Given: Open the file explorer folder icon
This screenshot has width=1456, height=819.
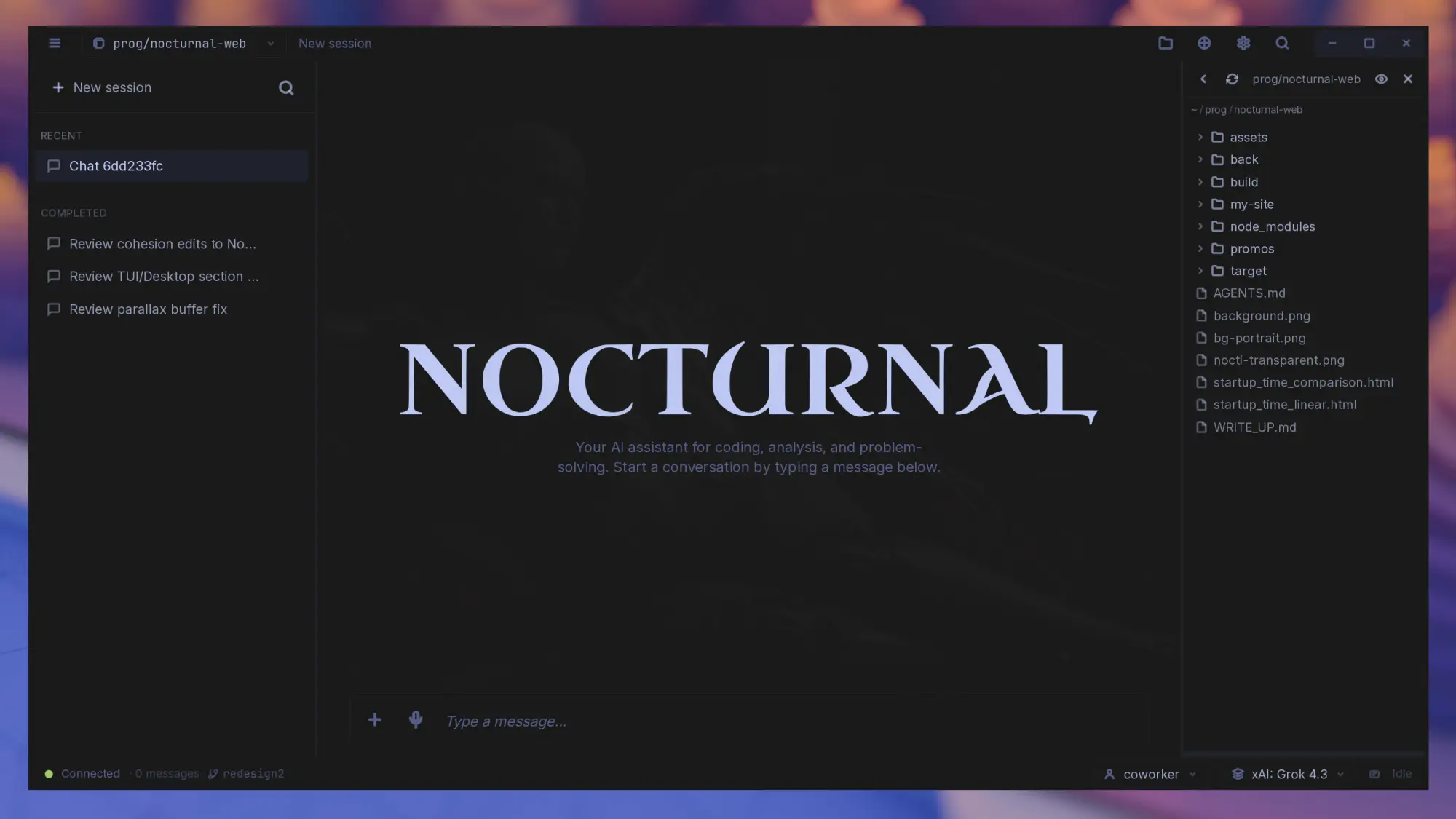Looking at the screenshot, I should tap(1165, 44).
